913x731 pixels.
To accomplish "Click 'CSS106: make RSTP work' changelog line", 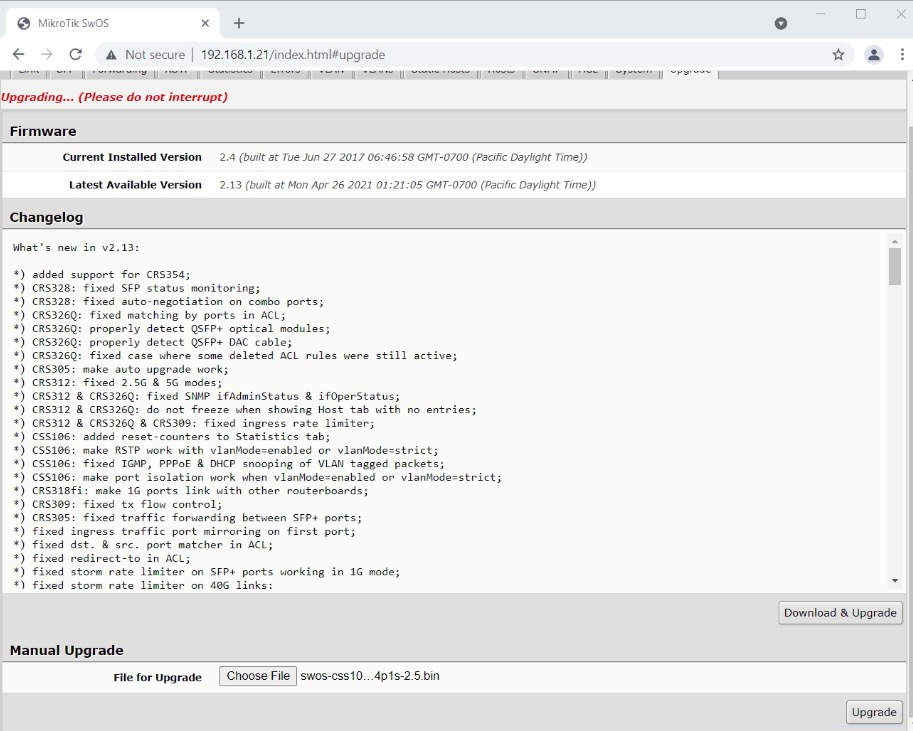I will click(226, 450).
